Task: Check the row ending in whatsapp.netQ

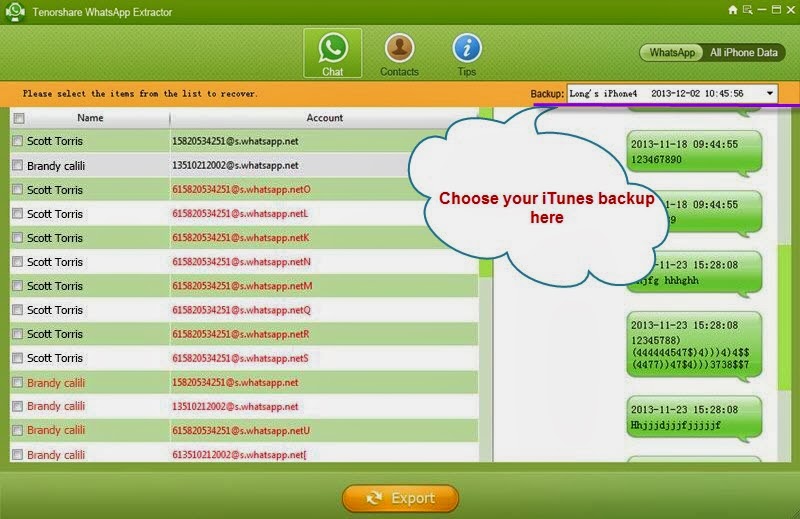Action: click(x=18, y=310)
